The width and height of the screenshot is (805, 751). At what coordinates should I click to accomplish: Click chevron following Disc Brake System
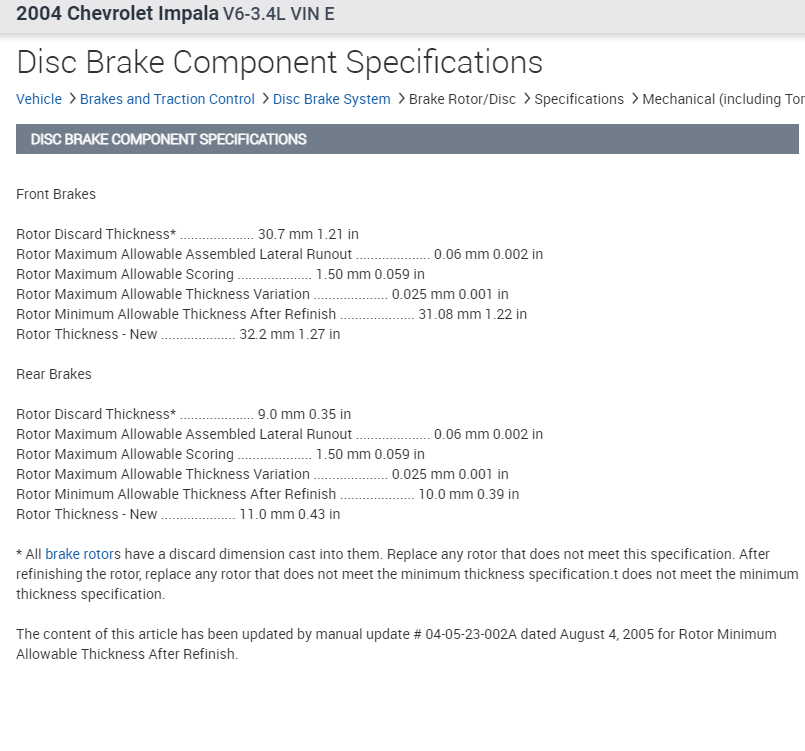[400, 99]
